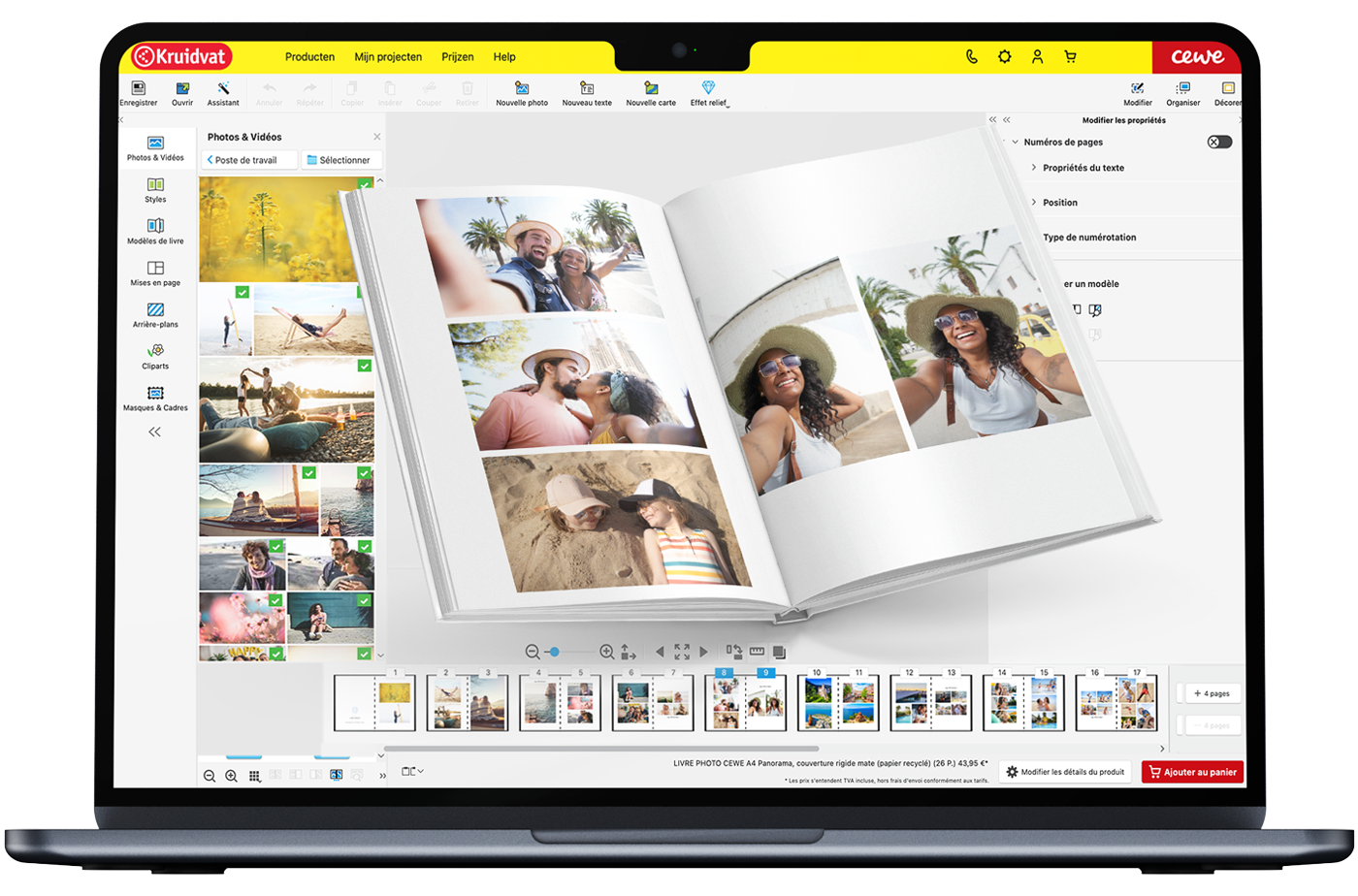The width and height of the screenshot is (1358, 896).
Task: Launch the Assistant wand tool
Action: (223, 93)
